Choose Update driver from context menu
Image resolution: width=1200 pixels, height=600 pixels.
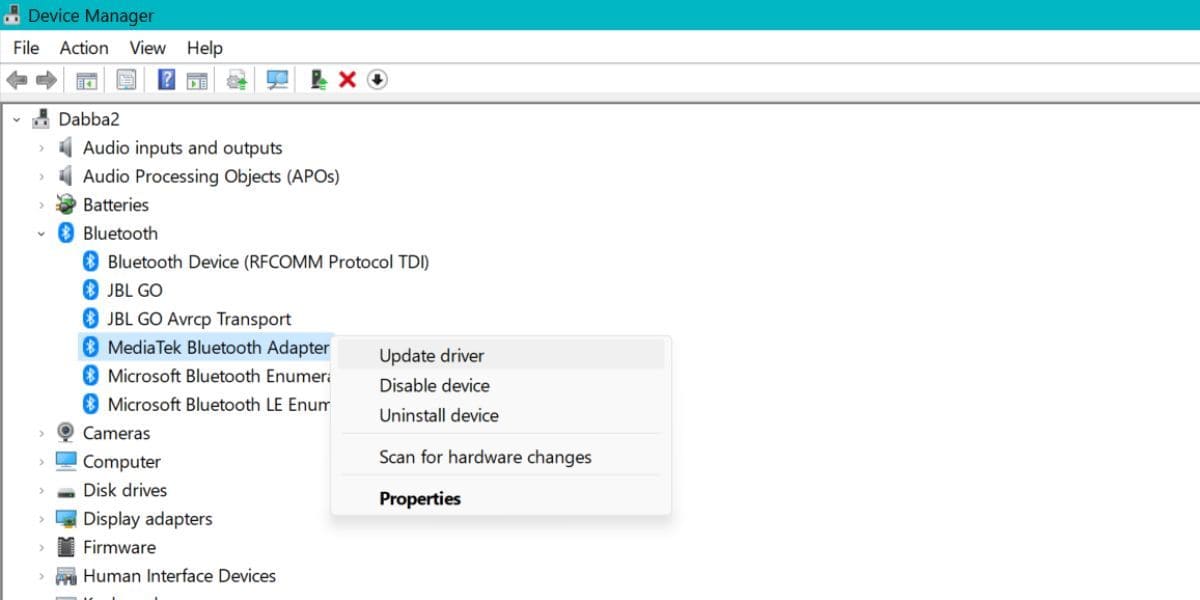point(432,355)
